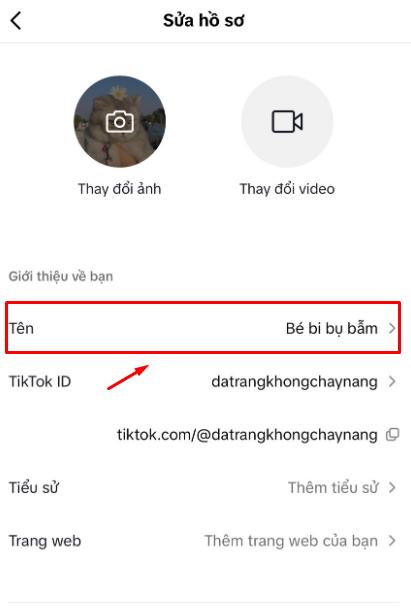
Task: Open the chevron next to Bé bi bụ bẫm
Action: (392, 328)
